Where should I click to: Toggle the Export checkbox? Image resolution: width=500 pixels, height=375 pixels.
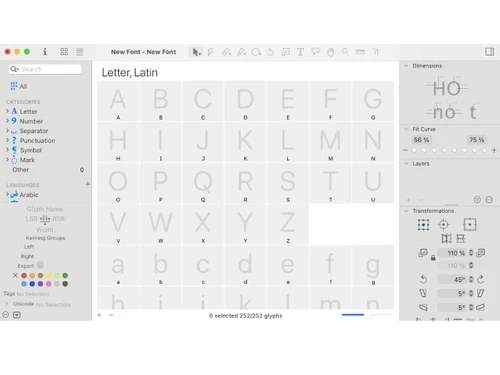tap(40, 265)
